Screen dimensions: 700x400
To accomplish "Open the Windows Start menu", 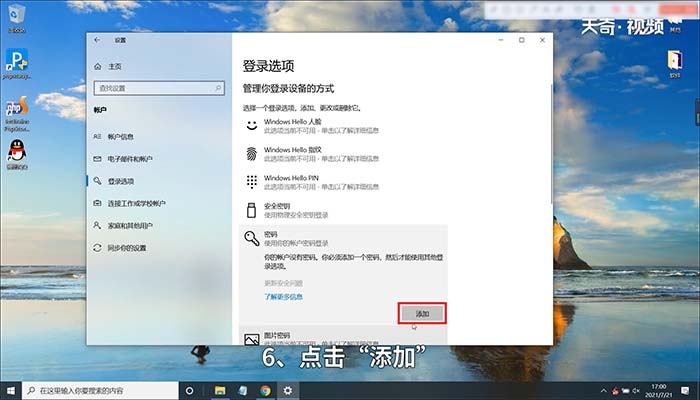I will [11, 391].
